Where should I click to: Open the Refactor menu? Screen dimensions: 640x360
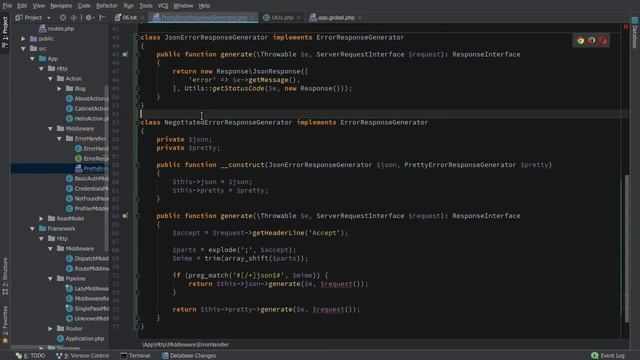click(107, 6)
